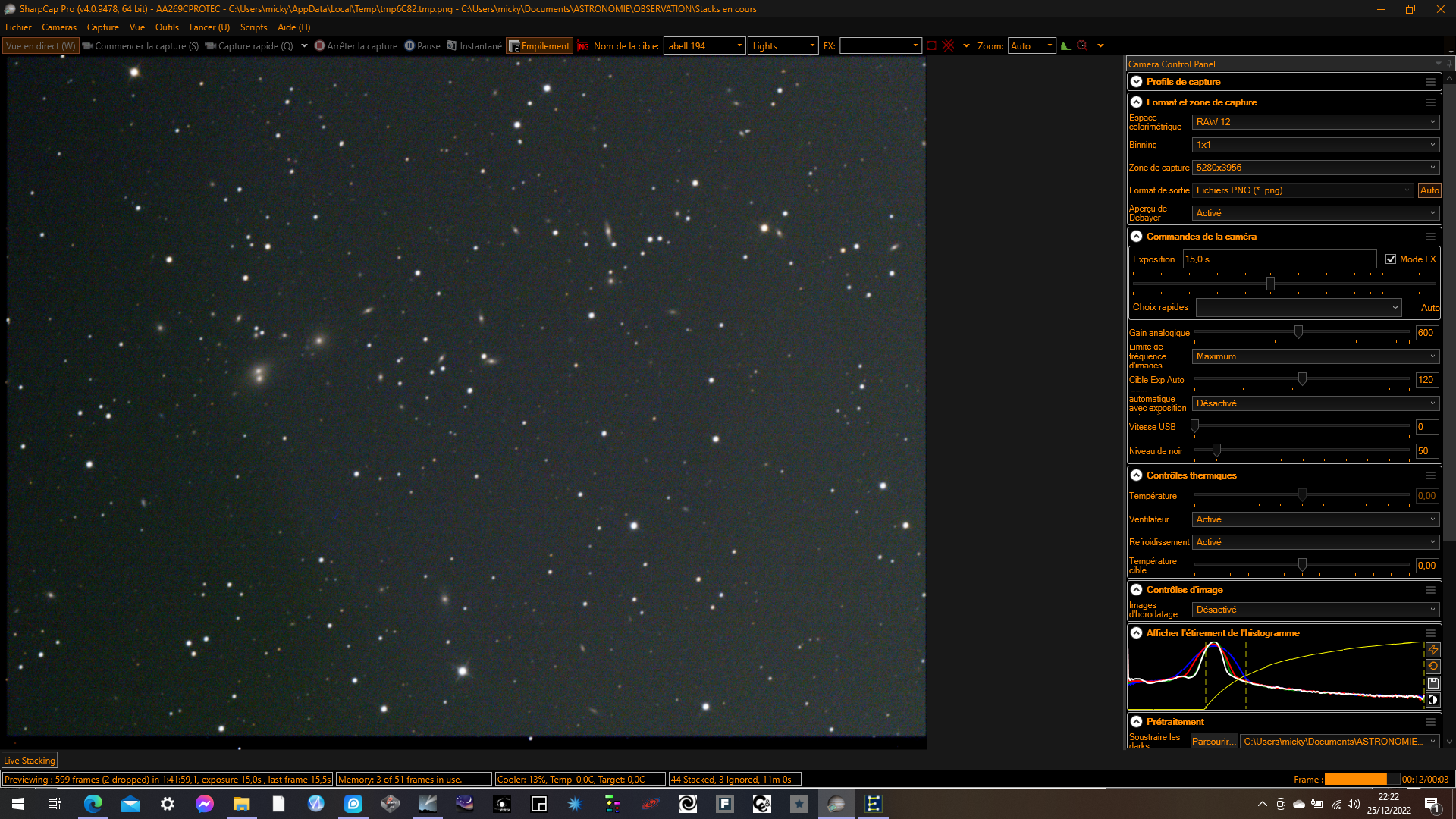Switch to the Live Stacking tab

(30, 761)
